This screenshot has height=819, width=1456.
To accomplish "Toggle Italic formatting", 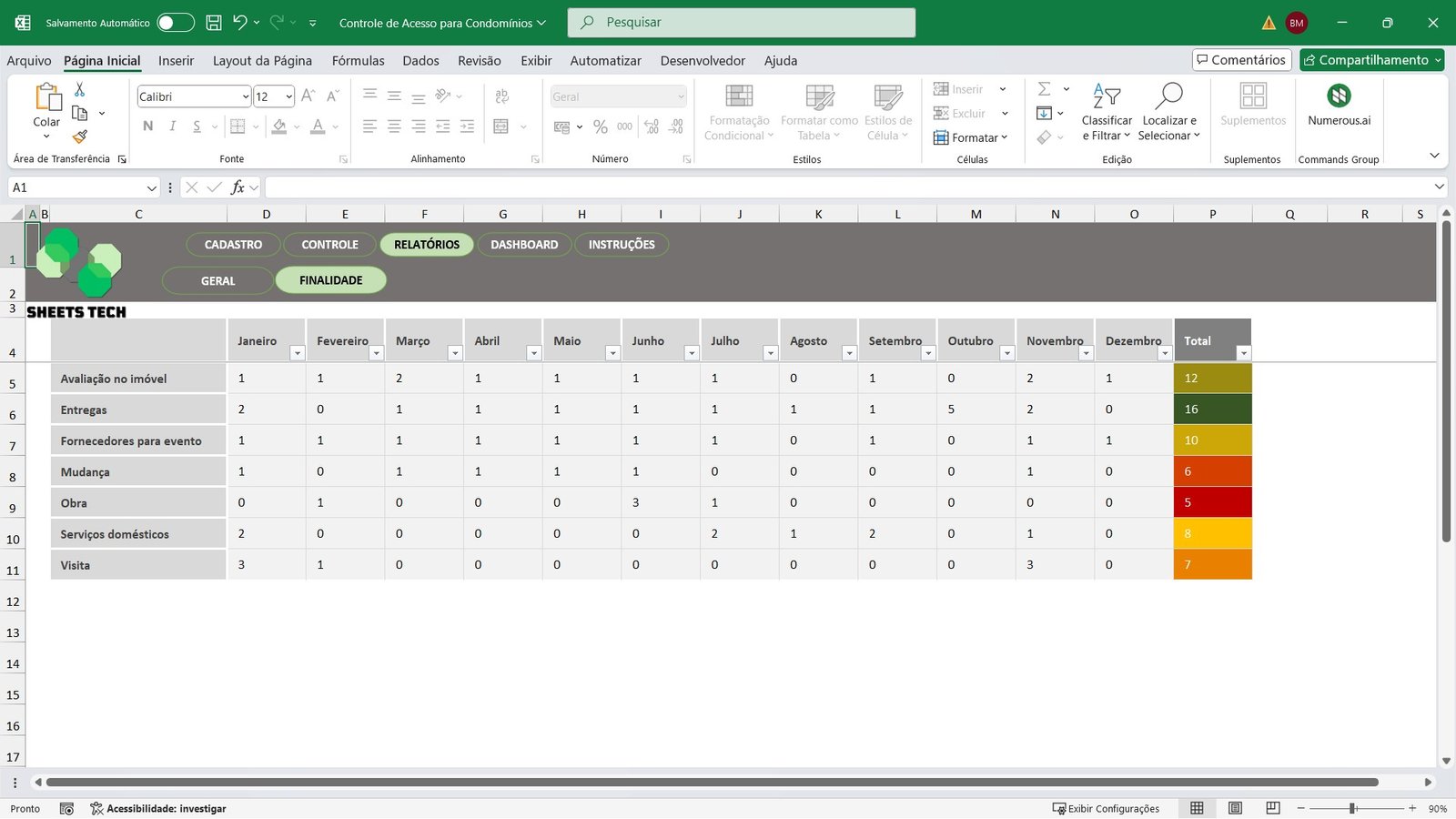I will (172, 126).
